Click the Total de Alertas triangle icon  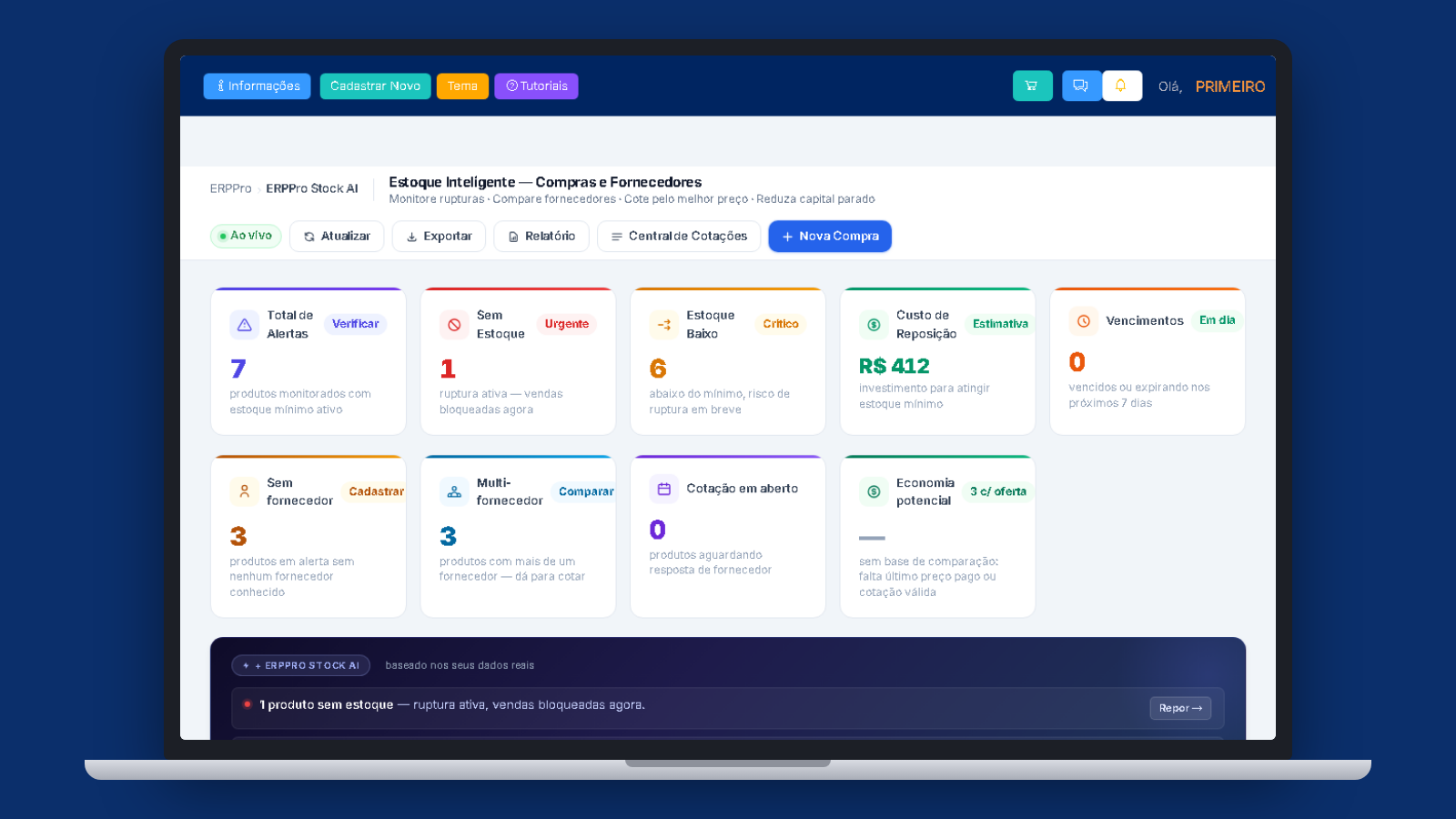tap(245, 325)
